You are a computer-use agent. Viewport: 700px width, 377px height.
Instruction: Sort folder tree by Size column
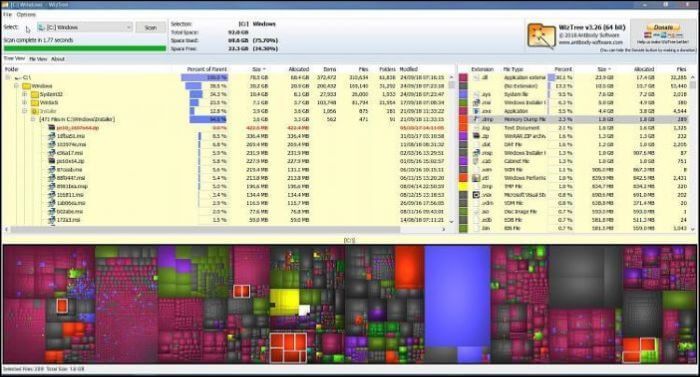(258, 69)
